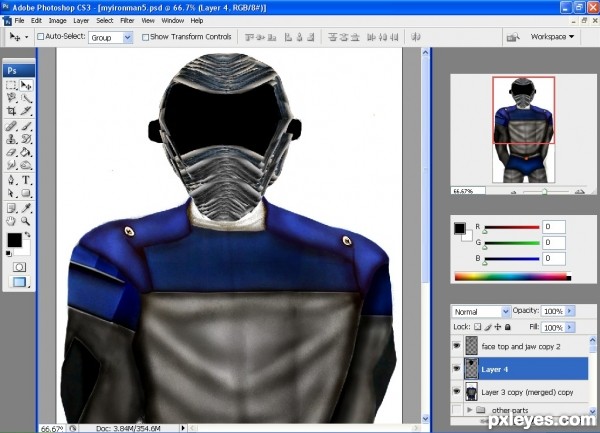Select the Type tool
The width and height of the screenshot is (600, 433).
pyautogui.click(x=26, y=180)
